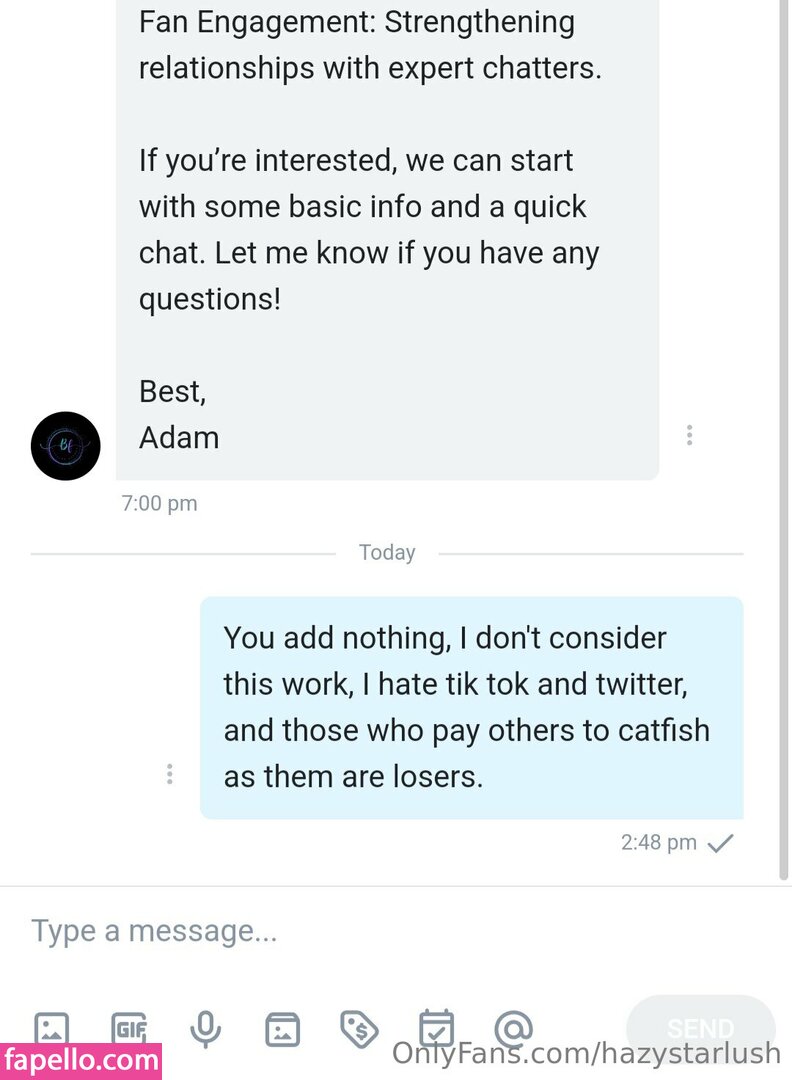792x1080 pixels.
Task: Click the 'Type a message...' field
Action: tap(390, 931)
